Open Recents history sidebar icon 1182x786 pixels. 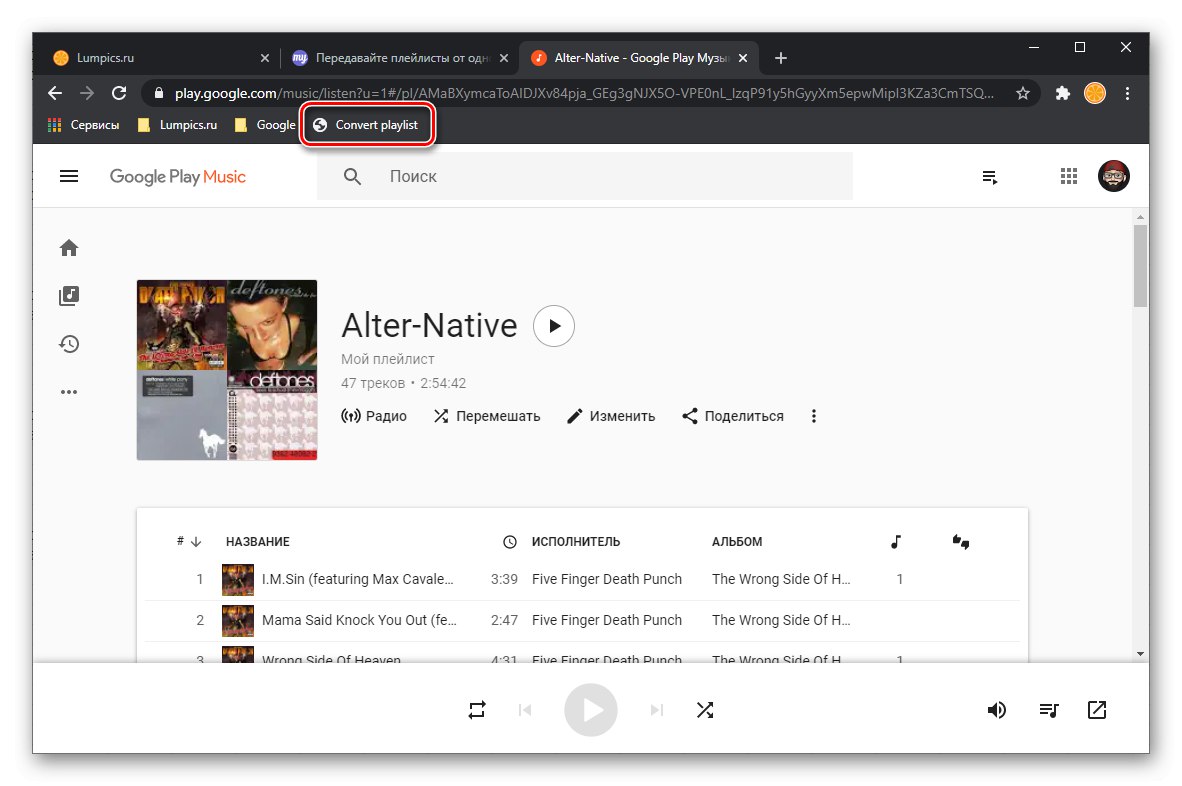click(69, 344)
